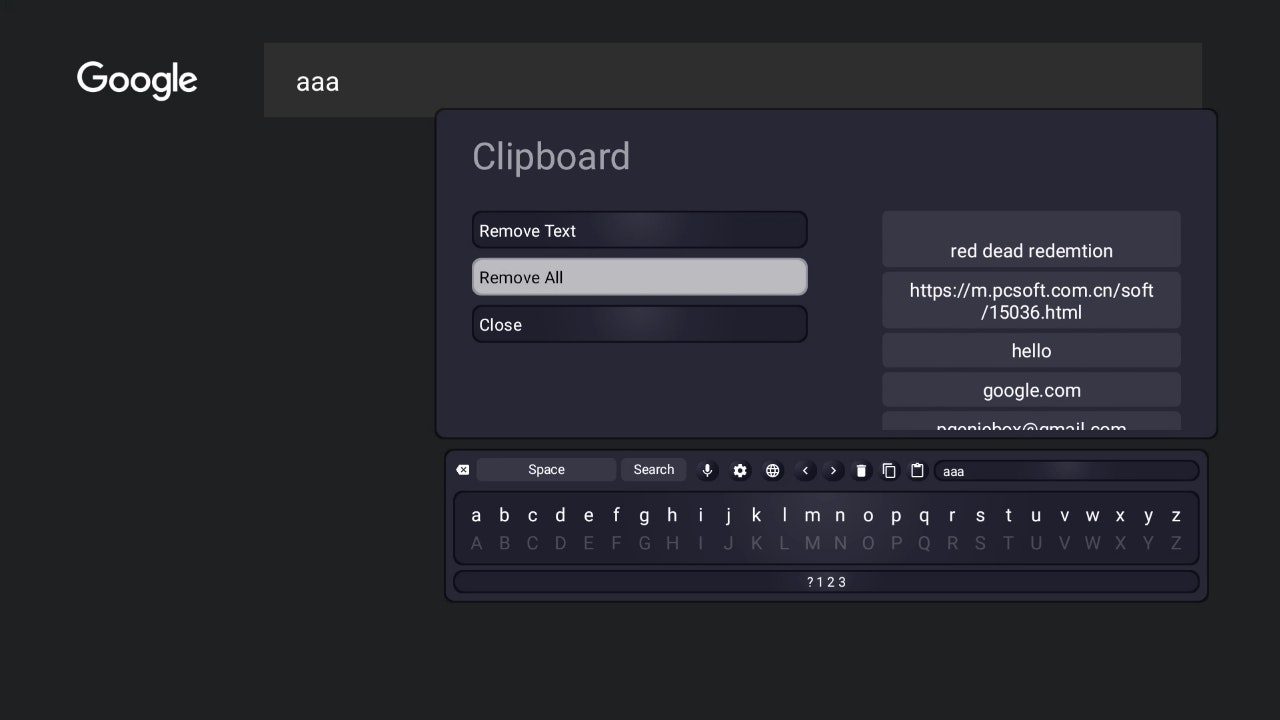Viewport: 1280px width, 720px height.
Task: Tap the lowercase z key
Action: click(x=1176, y=516)
